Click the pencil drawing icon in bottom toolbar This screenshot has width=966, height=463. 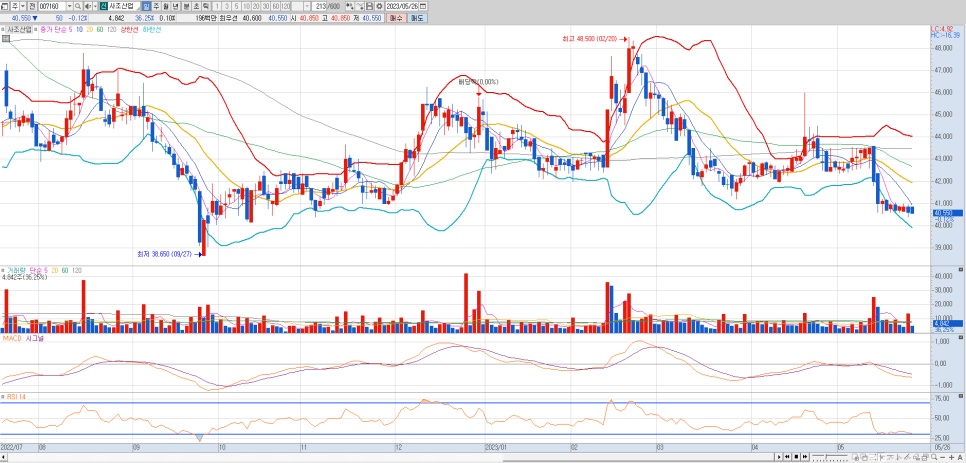click(907, 457)
